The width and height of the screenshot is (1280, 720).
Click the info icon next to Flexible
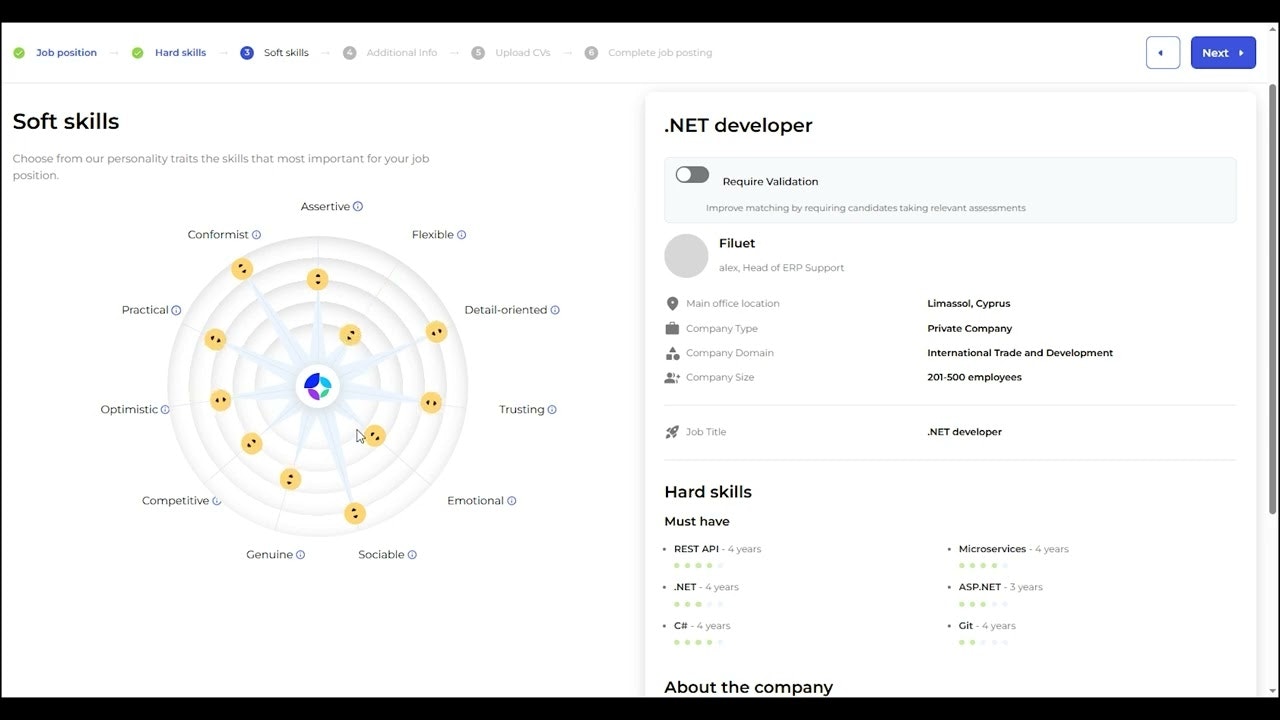463,234
